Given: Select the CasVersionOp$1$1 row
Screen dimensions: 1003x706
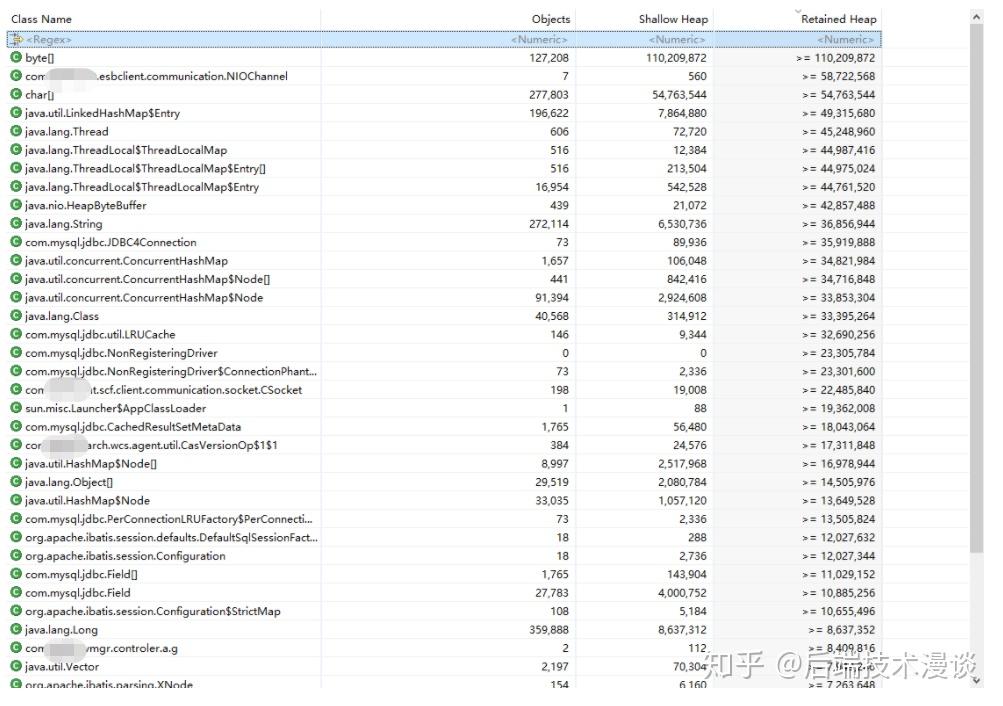Looking at the screenshot, I should [444, 445].
